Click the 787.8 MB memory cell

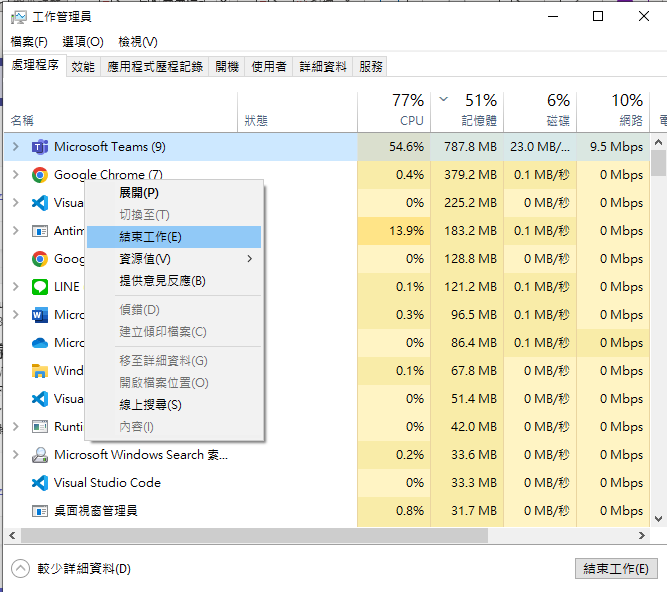467,147
